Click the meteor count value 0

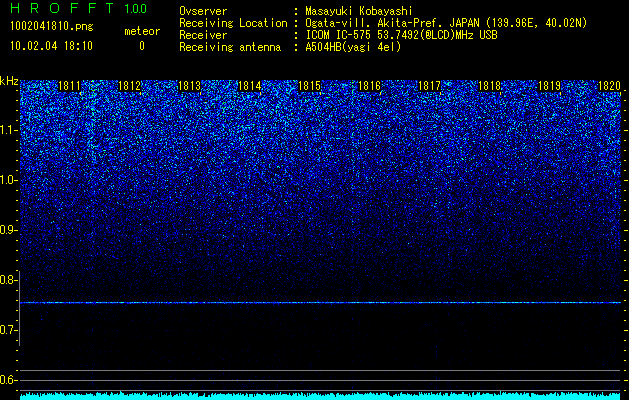142,46
